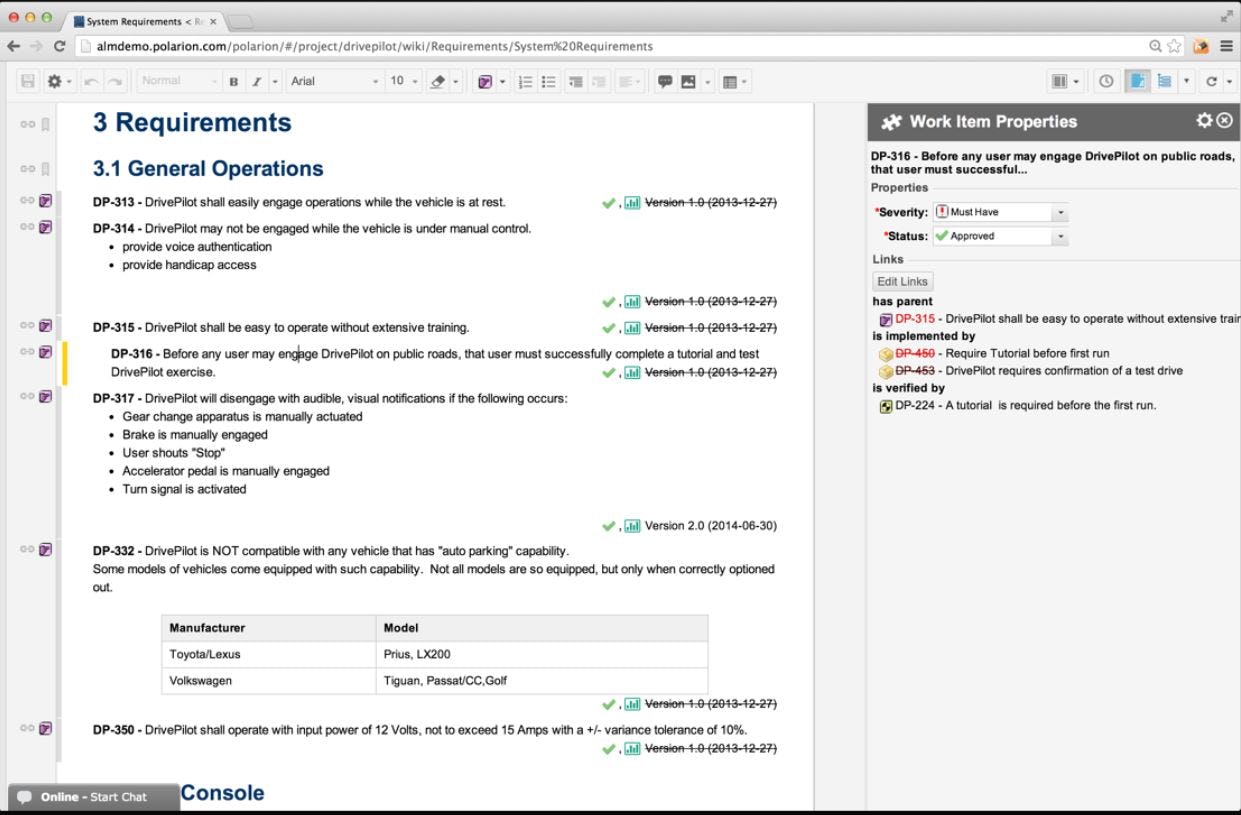The width and height of the screenshot is (1241, 815).
Task: Insert a table using the table icon
Action: pyautogui.click(x=730, y=81)
